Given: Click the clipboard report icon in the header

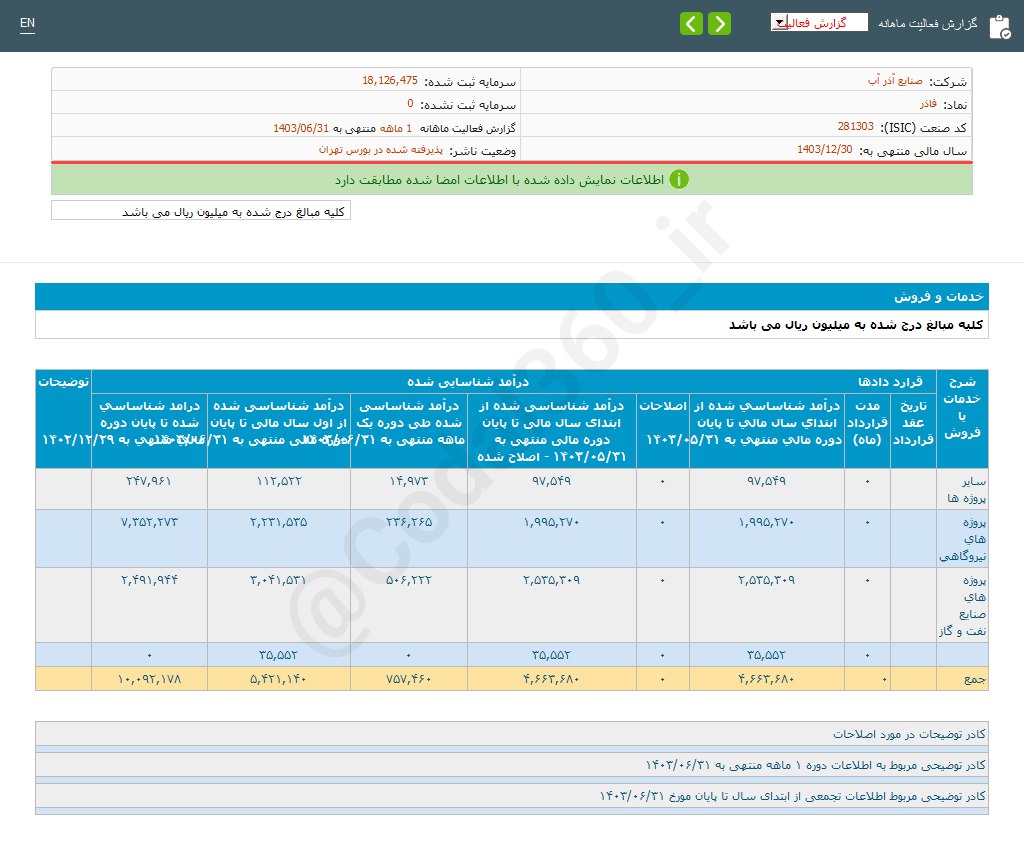Looking at the screenshot, I should pos(1000,26).
